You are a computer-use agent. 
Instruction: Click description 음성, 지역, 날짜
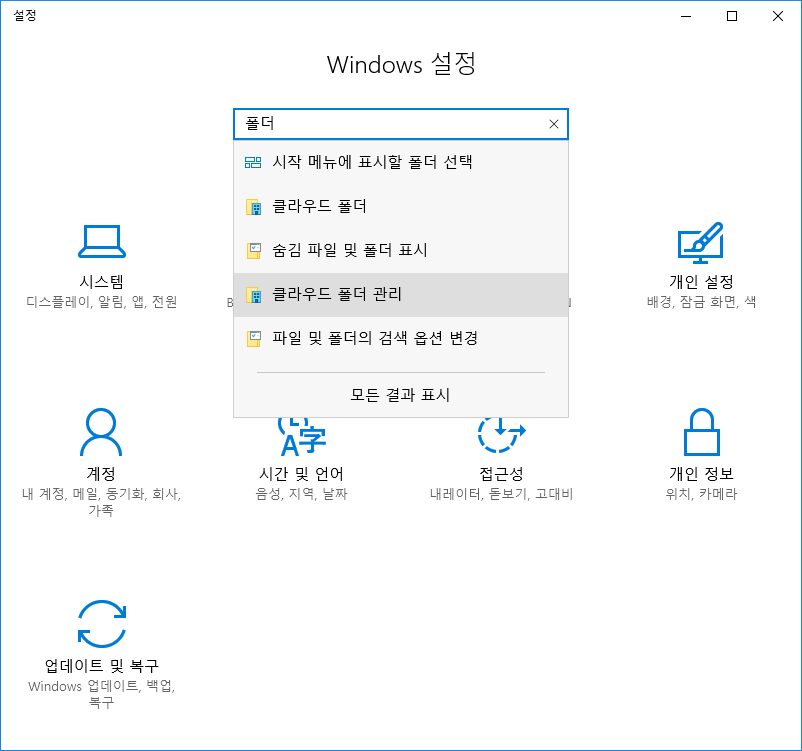[x=301, y=494]
